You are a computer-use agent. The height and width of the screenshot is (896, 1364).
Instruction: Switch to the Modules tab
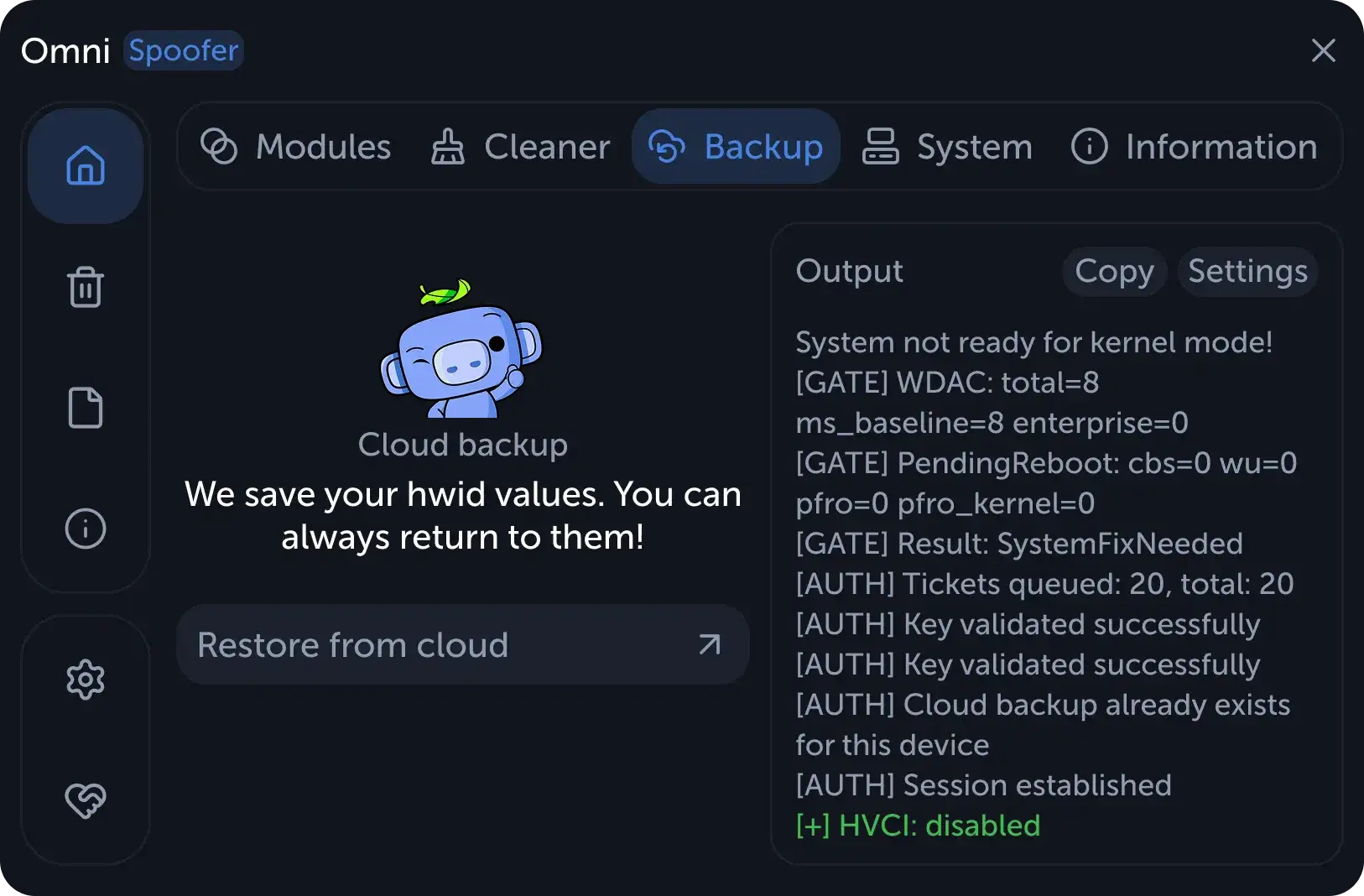[x=295, y=146]
